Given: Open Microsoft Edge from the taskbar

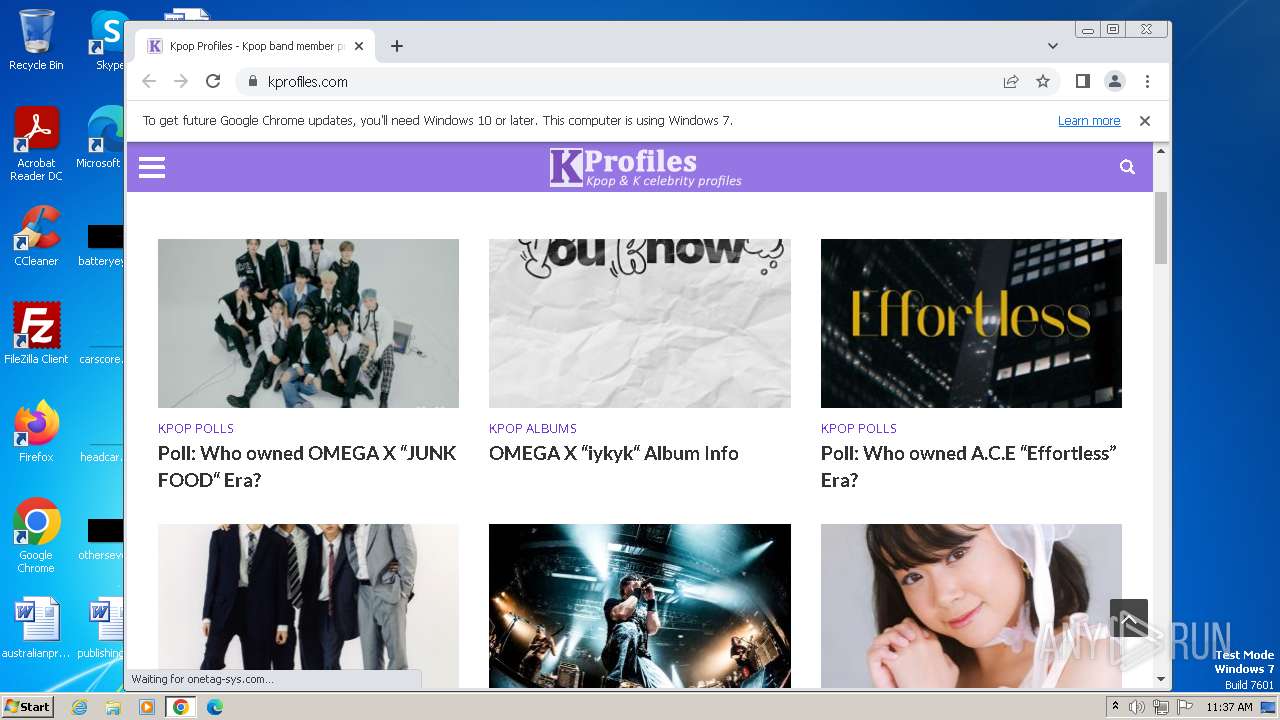Looking at the screenshot, I should click(x=215, y=707).
